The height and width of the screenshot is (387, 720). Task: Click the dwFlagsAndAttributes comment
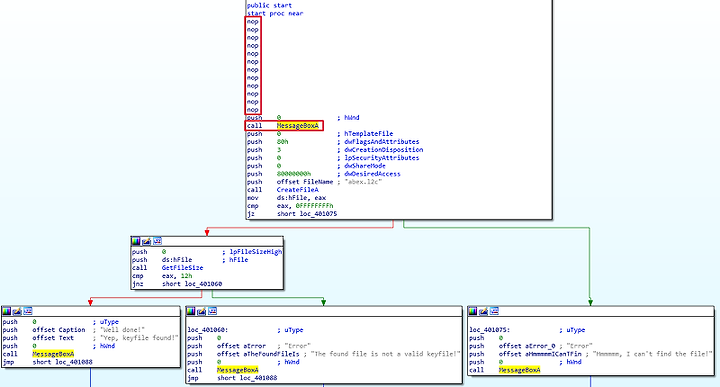382,142
